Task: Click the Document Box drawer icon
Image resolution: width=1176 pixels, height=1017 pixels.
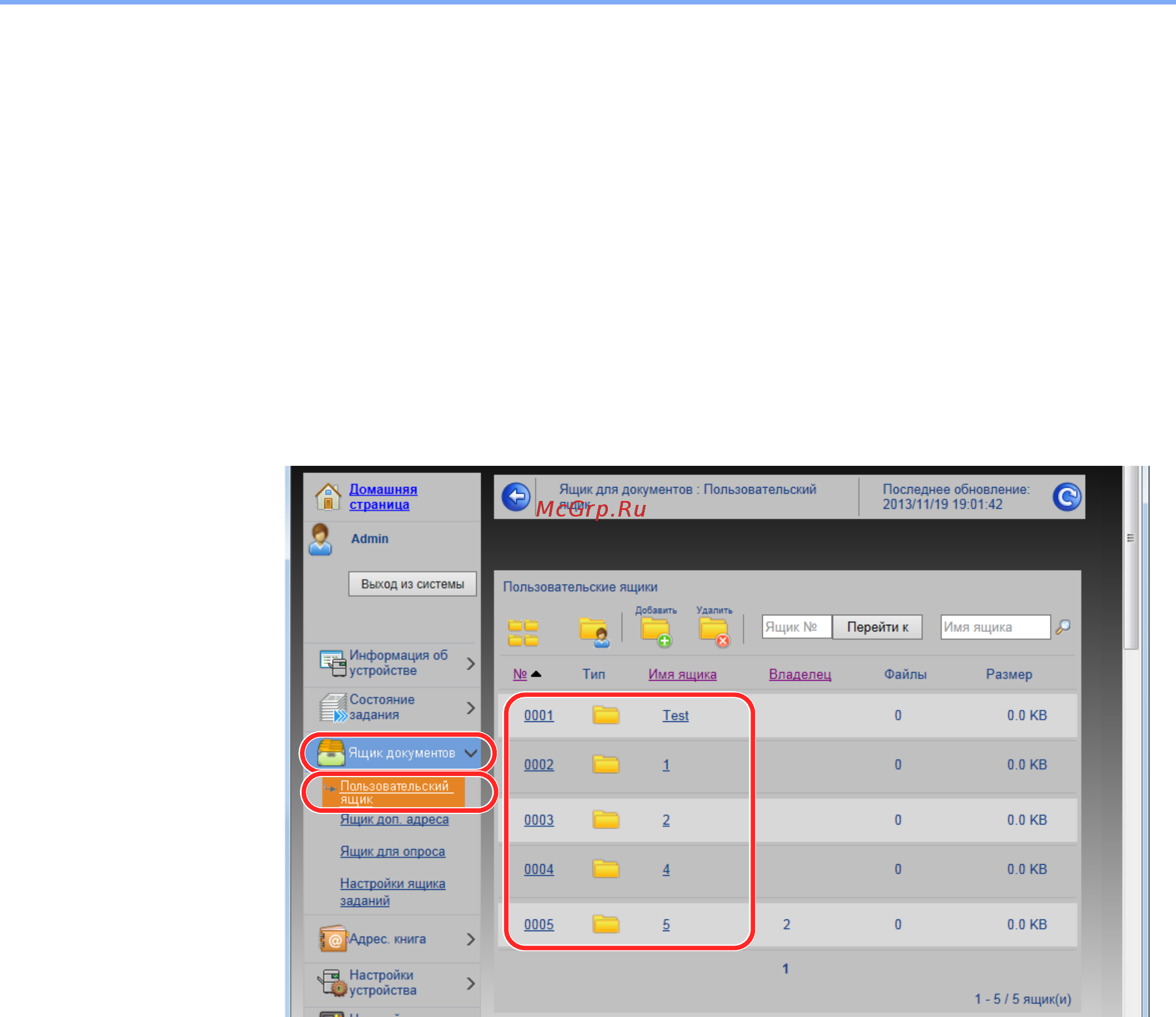Action: [x=331, y=753]
